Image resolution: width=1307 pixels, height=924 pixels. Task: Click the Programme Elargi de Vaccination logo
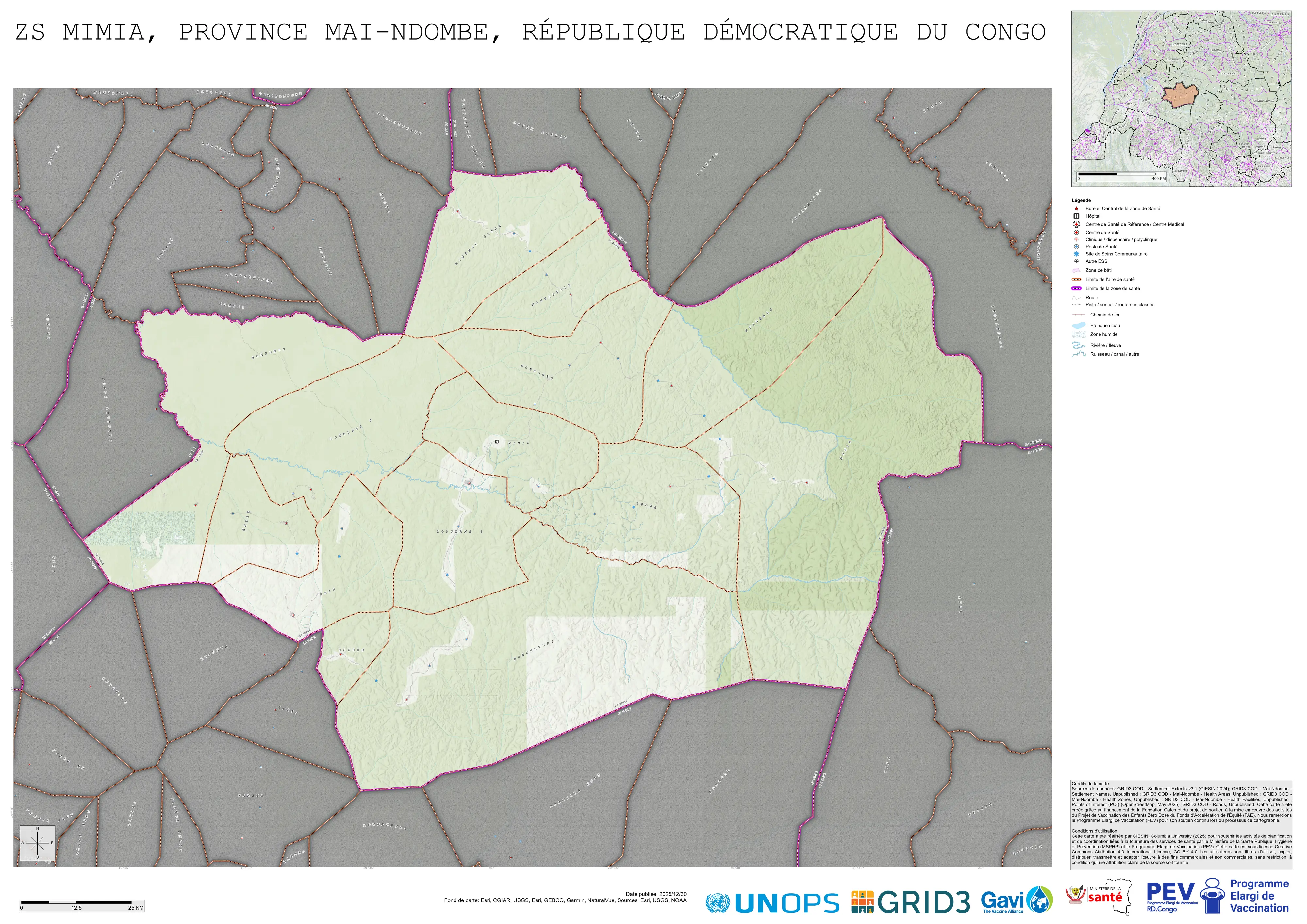[x=1244, y=896]
